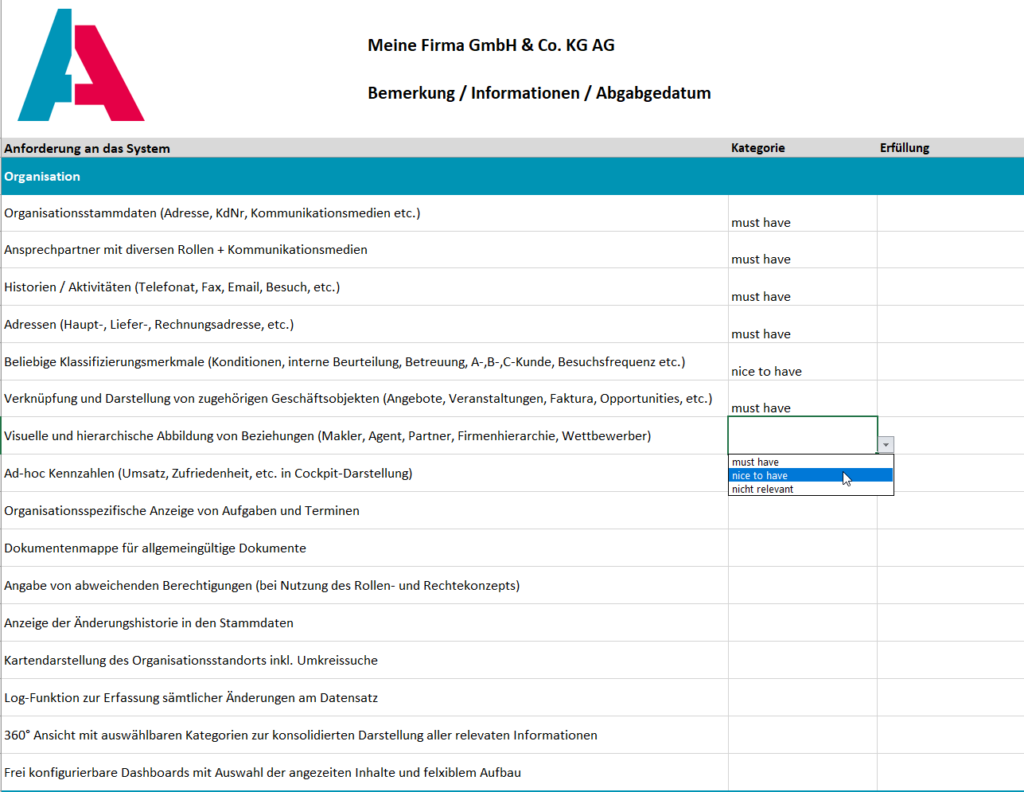Click the Organisationsstammdaten requirement cell
Viewport: 1024px width, 792px height.
[364, 213]
